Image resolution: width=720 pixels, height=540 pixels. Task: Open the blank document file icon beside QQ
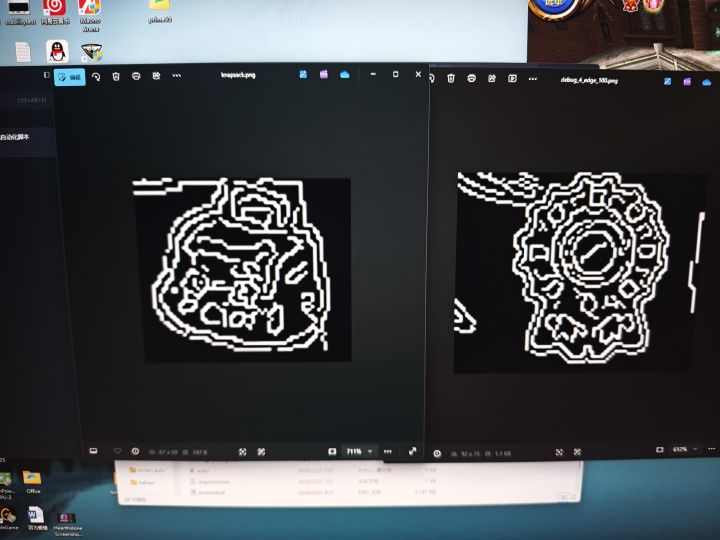pyautogui.click(x=22, y=52)
